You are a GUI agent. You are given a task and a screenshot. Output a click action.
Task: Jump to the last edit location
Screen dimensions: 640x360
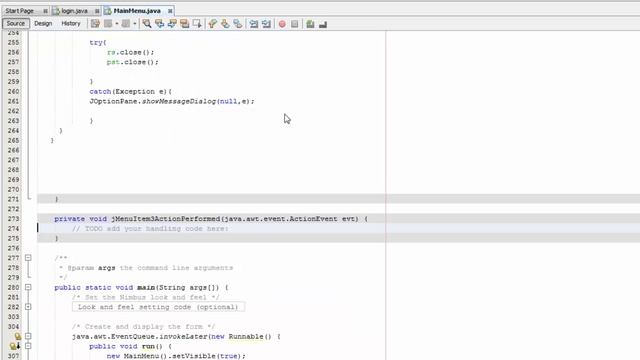tap(95, 24)
